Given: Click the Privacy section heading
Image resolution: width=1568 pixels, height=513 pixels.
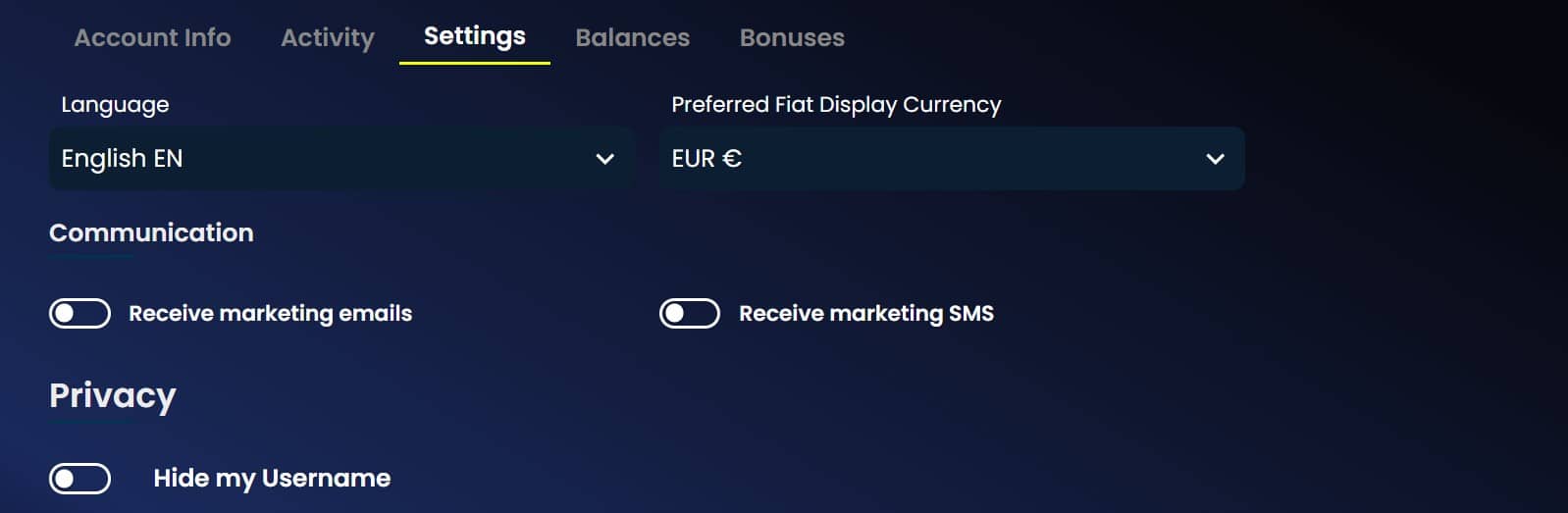Looking at the screenshot, I should [113, 396].
